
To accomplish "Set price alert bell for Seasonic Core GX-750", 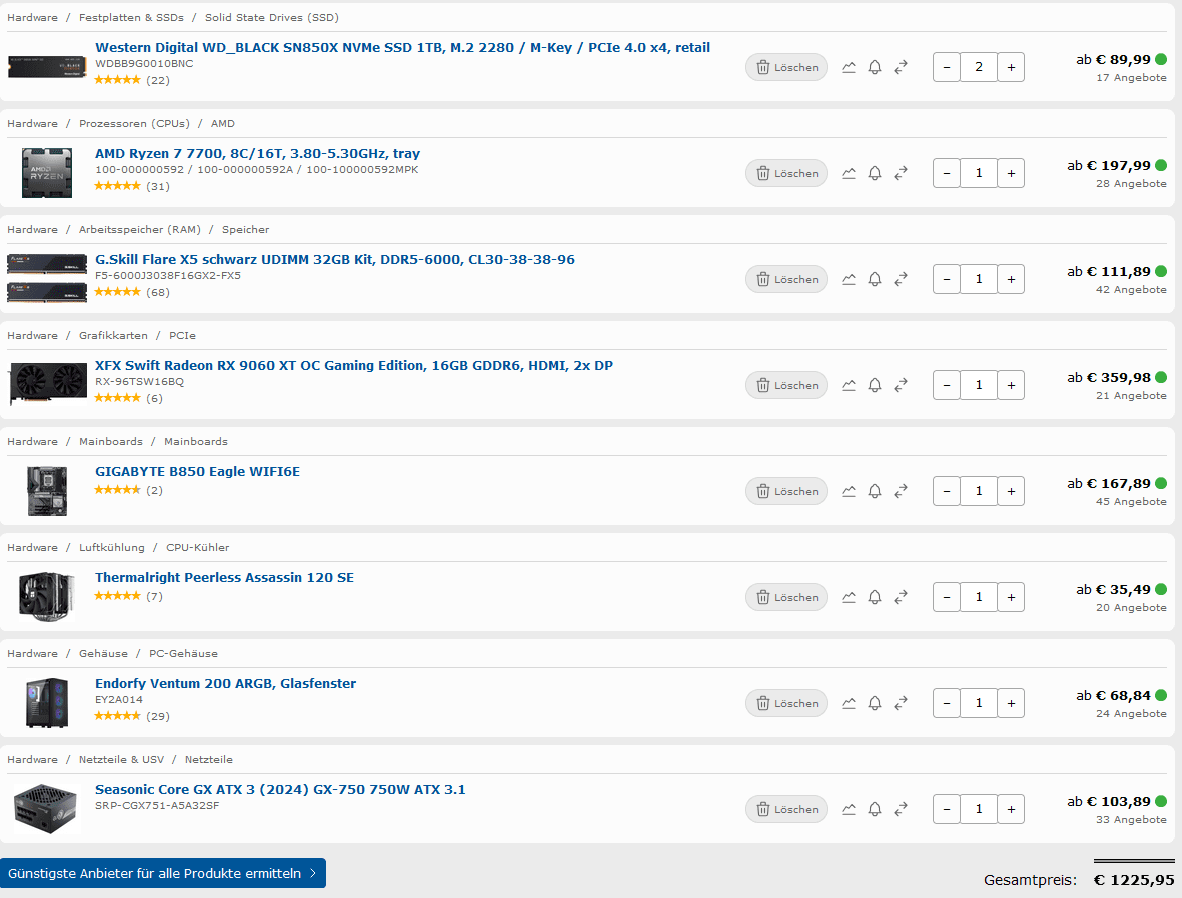I will 874,810.
